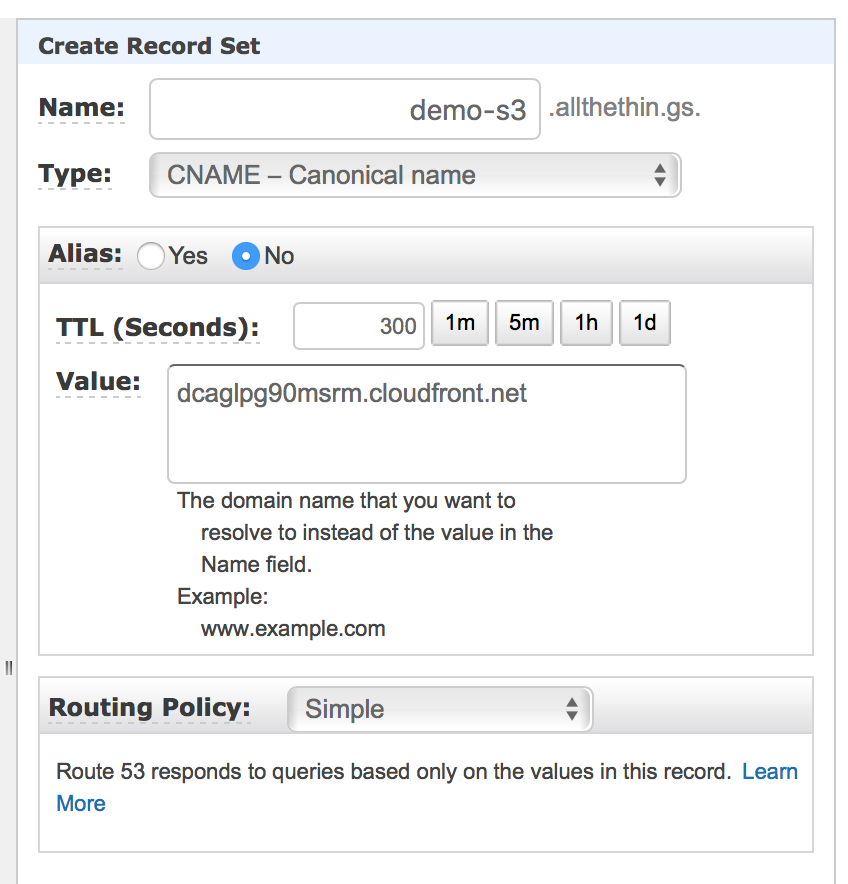
Task: Select the Alias No radio button
Action: (x=246, y=256)
